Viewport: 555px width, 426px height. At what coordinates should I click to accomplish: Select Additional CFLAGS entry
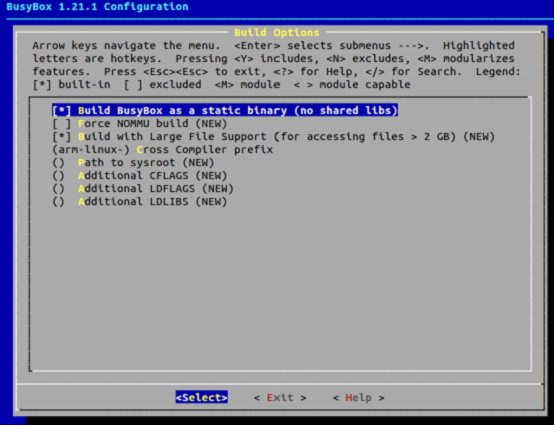[x=139, y=176]
